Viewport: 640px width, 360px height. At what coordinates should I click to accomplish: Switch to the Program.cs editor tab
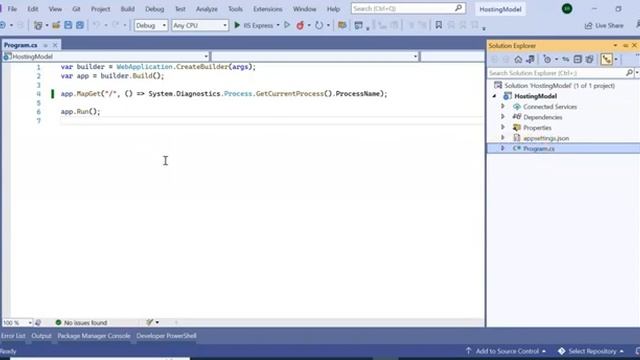pyautogui.click(x=20, y=45)
